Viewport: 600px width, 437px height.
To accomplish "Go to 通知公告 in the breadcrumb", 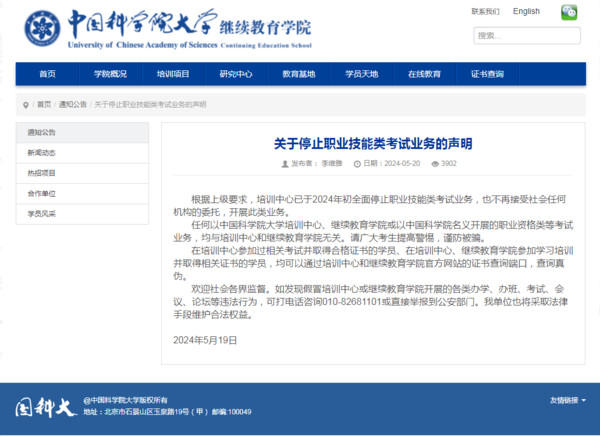I will click(73, 104).
